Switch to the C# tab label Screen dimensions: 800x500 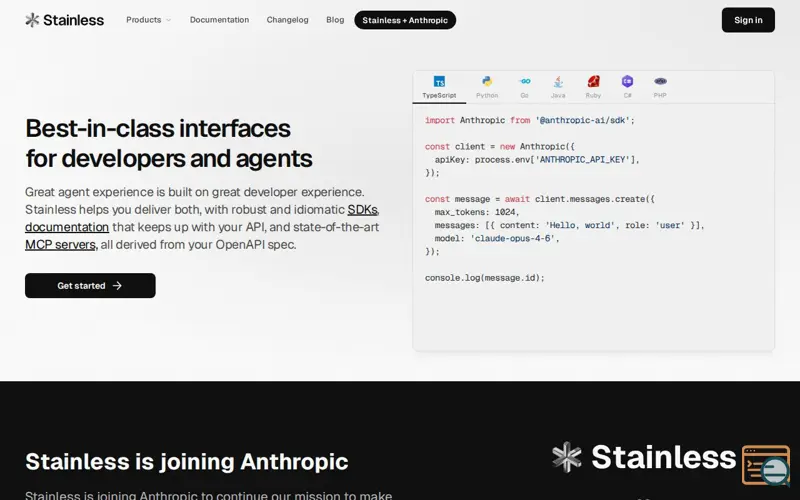click(x=627, y=95)
